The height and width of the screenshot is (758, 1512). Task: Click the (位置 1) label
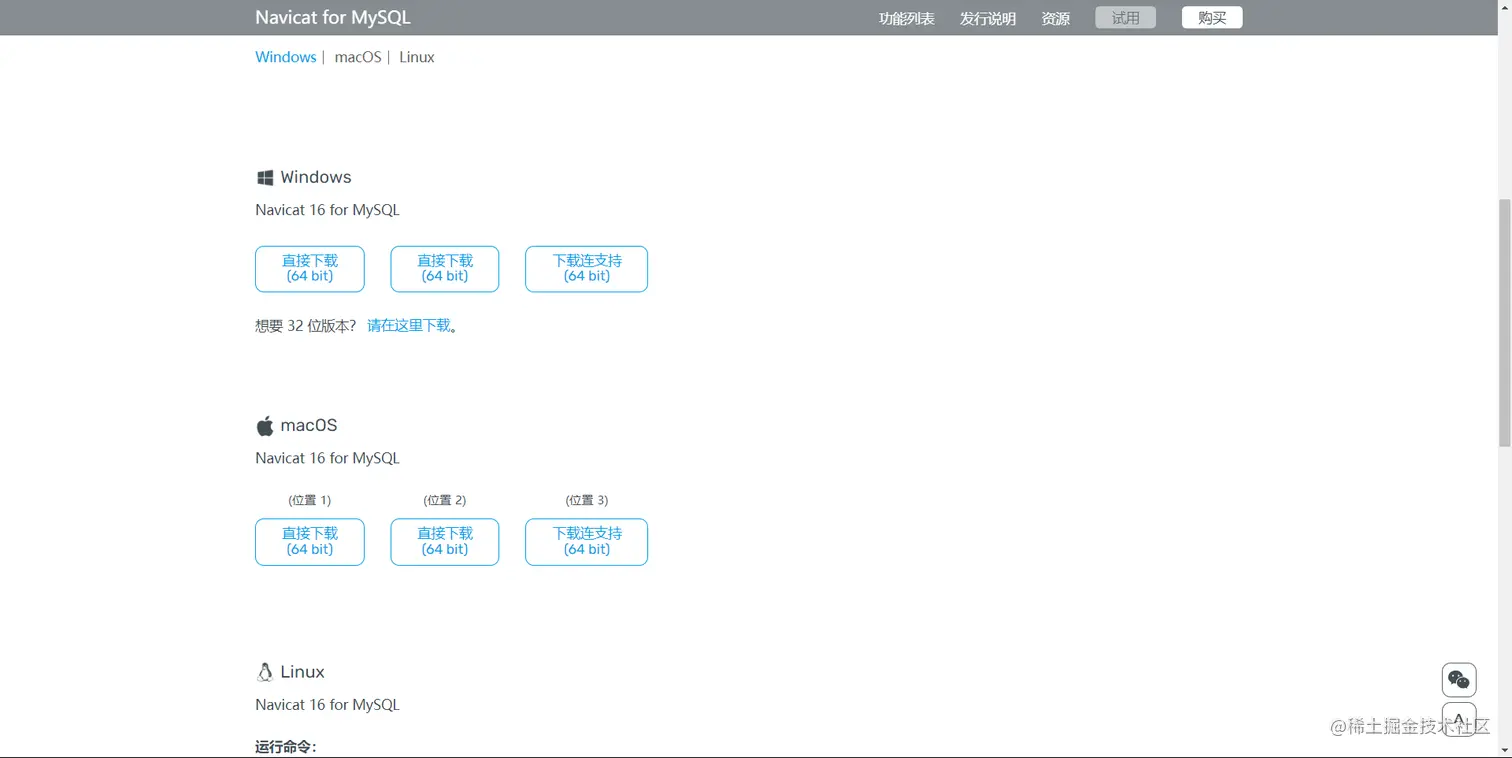tap(310, 500)
